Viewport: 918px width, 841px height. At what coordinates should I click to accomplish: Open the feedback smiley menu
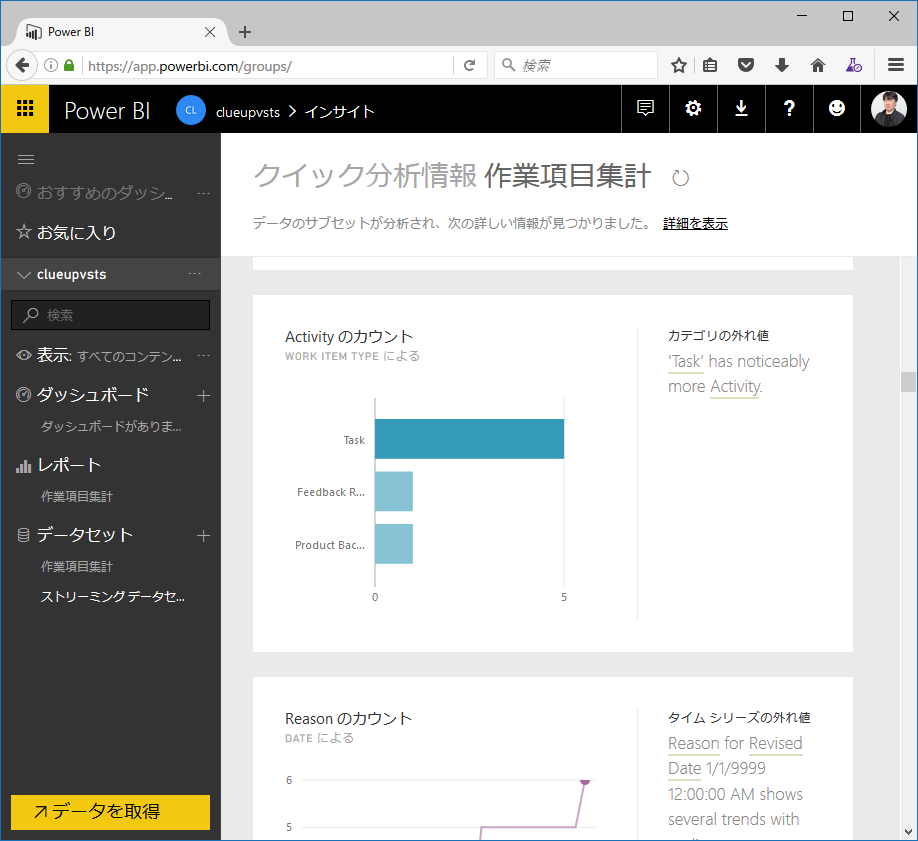[x=837, y=108]
